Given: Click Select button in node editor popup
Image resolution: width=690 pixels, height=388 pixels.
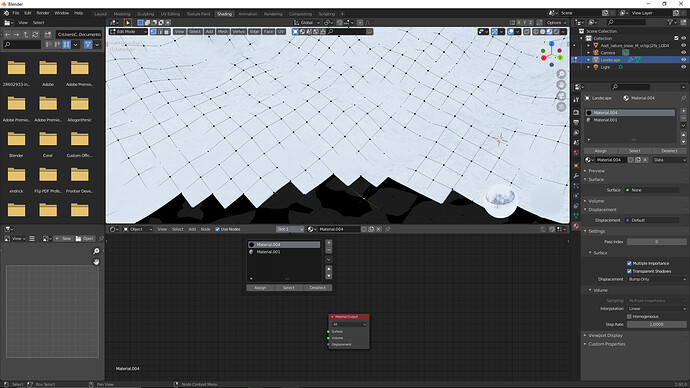Looking at the screenshot, I should (x=289, y=288).
